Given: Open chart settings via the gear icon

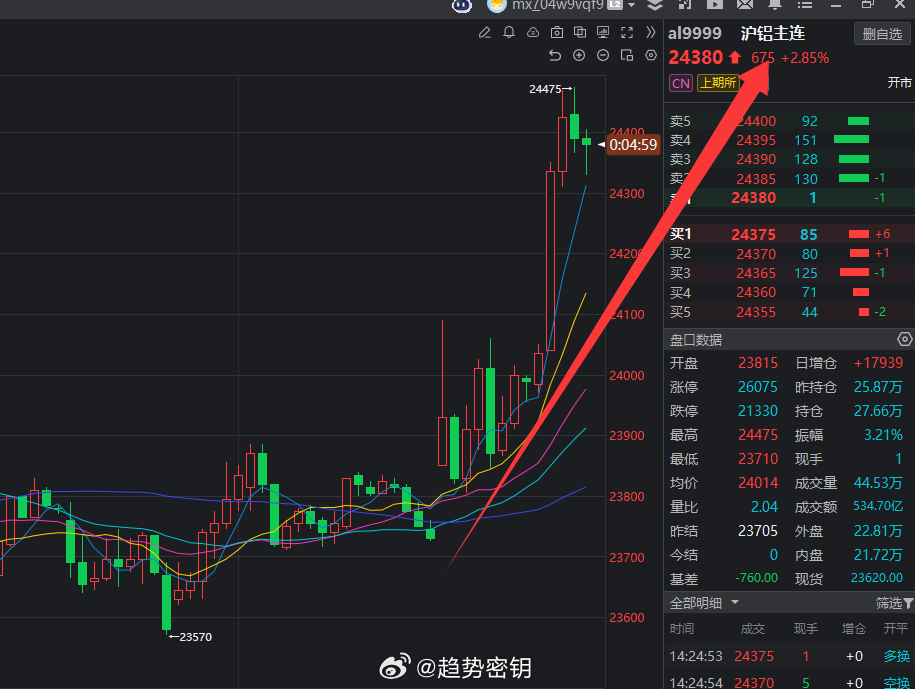Looking at the screenshot, I should (650, 55).
